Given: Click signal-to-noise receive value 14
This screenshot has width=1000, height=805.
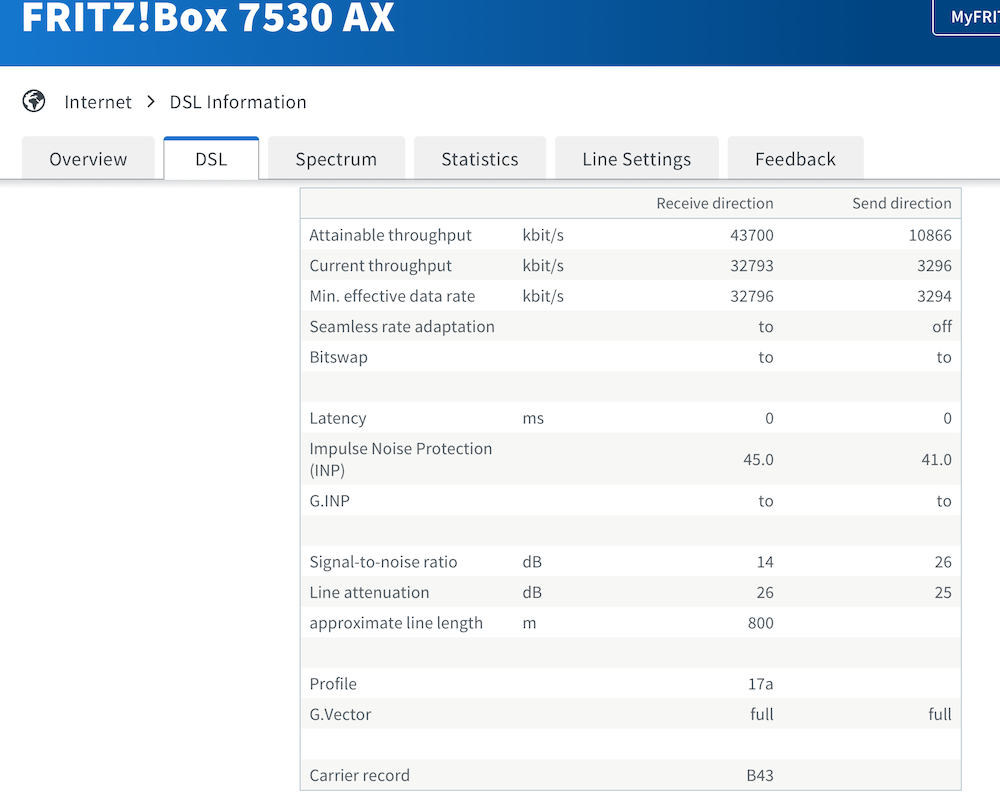Looking at the screenshot, I should tap(765, 562).
